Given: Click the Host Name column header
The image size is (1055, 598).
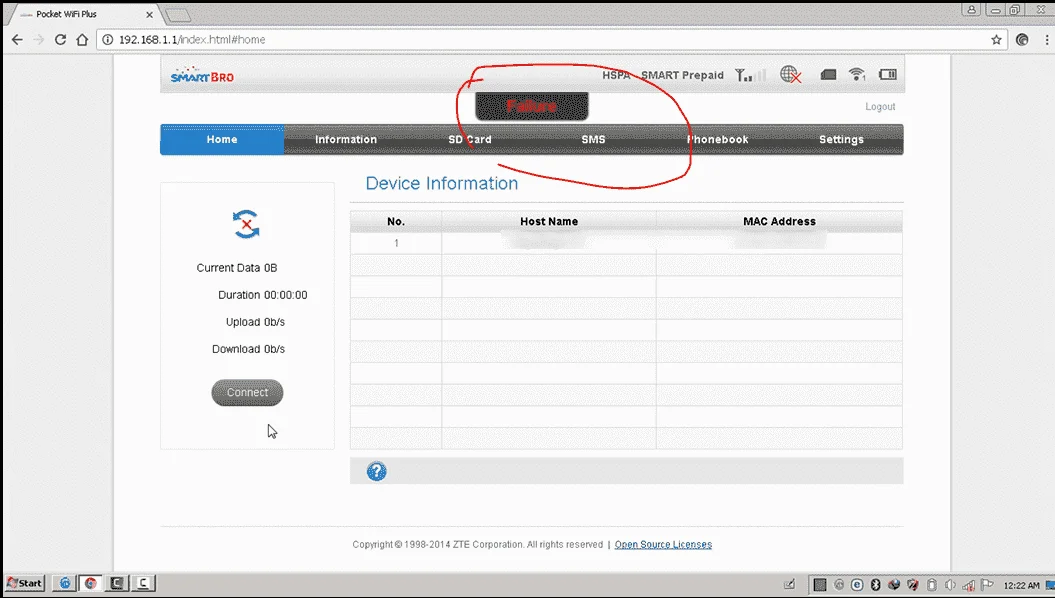Looking at the screenshot, I should [x=548, y=221].
